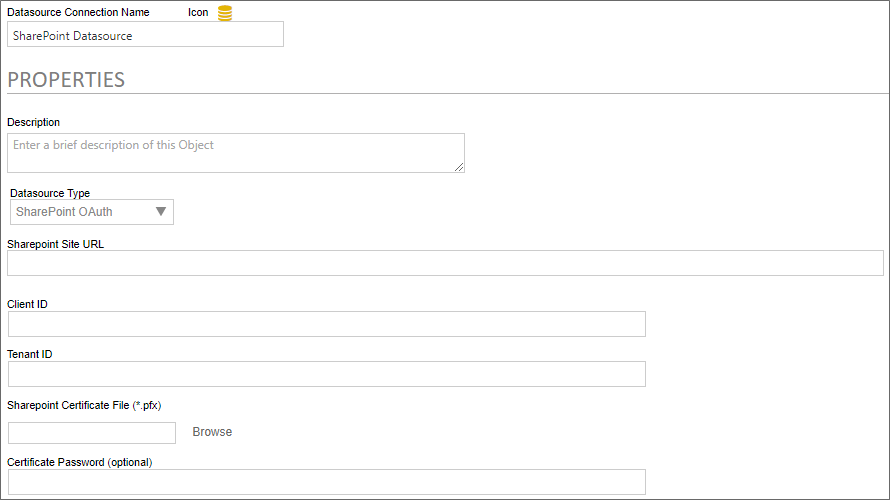Click the Certificate Password (optional) label
Viewport: 890px width, 500px height.
tap(80, 462)
